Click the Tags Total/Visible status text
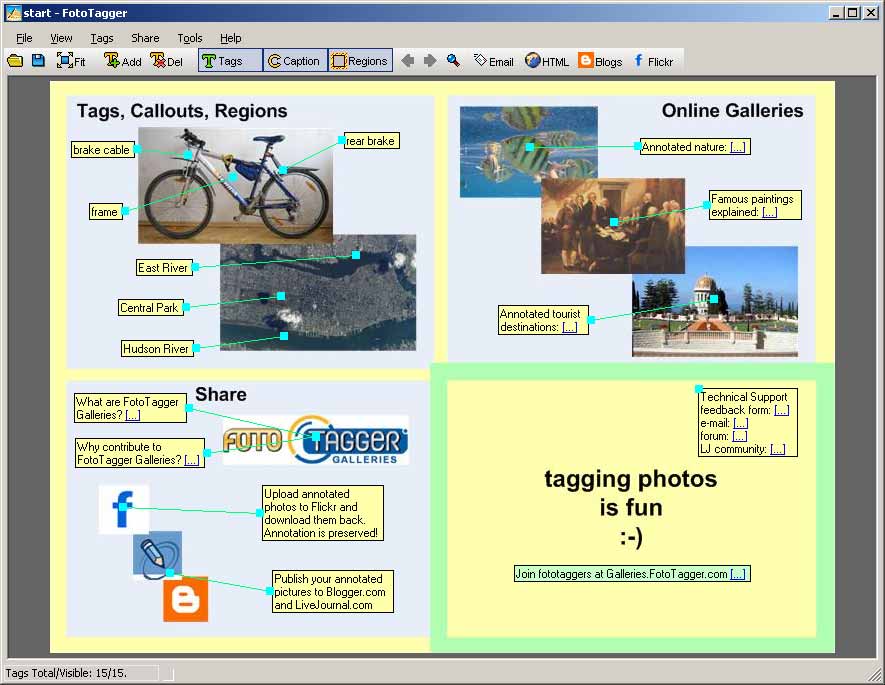The image size is (885, 685). point(66,673)
